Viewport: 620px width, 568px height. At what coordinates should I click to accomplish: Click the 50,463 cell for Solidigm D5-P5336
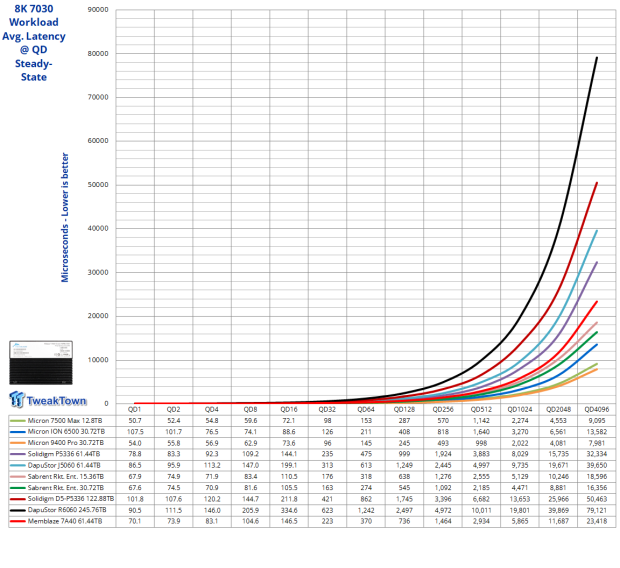tap(597, 499)
